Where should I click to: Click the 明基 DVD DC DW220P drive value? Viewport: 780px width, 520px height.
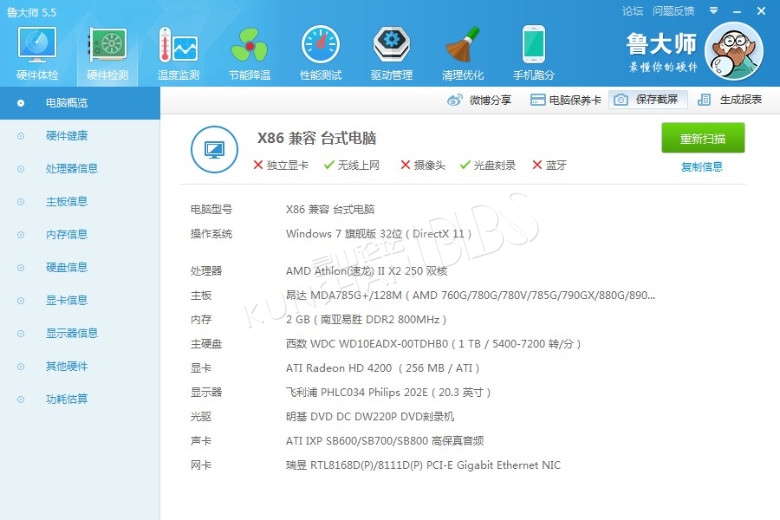[370, 416]
